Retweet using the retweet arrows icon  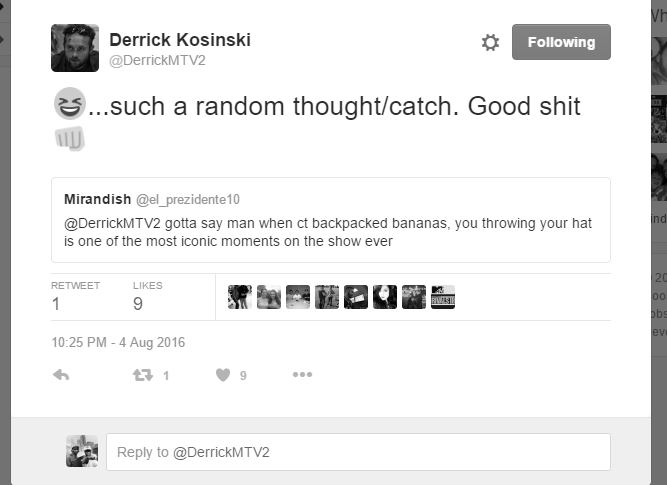click(x=143, y=375)
